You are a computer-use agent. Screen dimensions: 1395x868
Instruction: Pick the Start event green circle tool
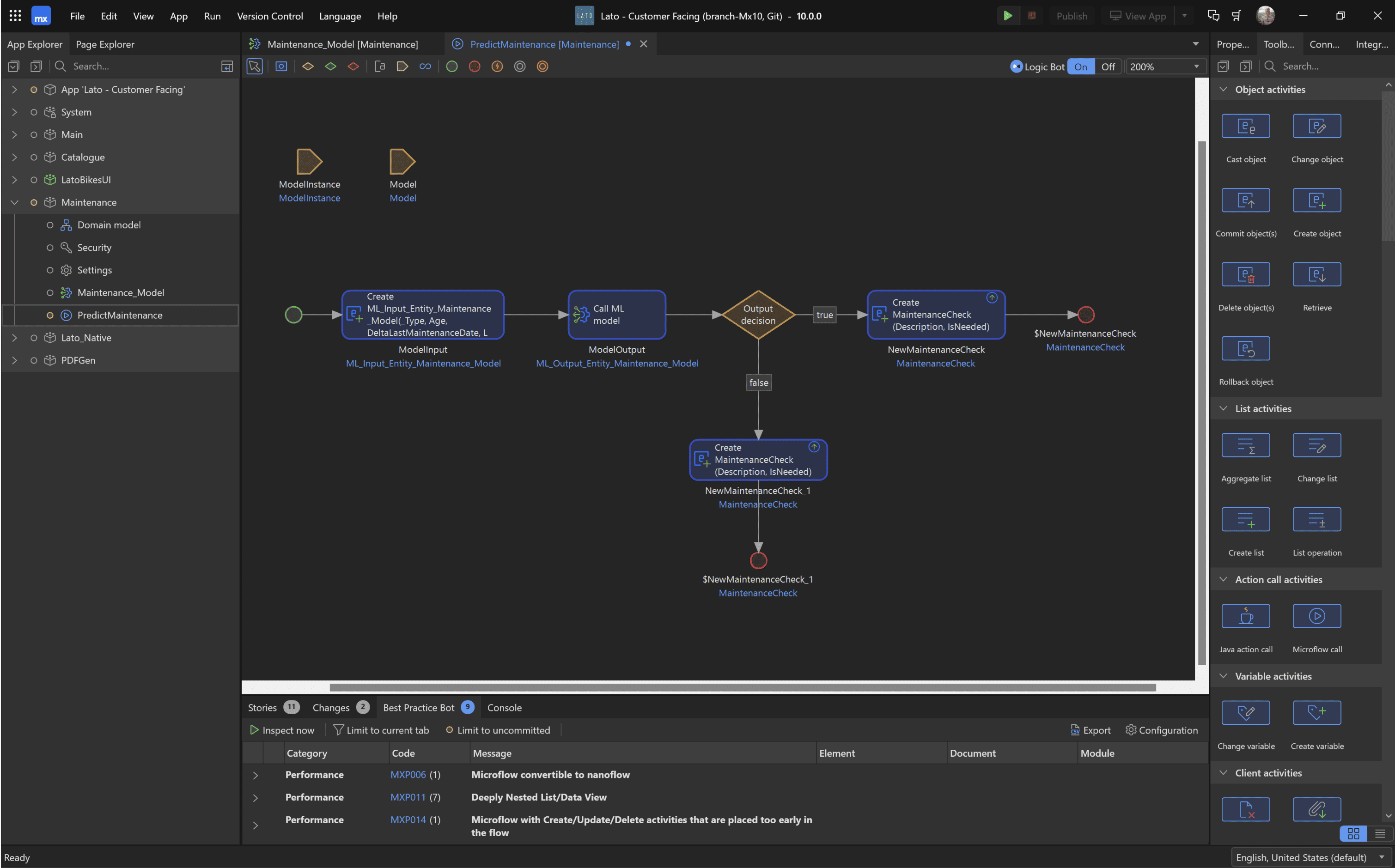pos(452,67)
